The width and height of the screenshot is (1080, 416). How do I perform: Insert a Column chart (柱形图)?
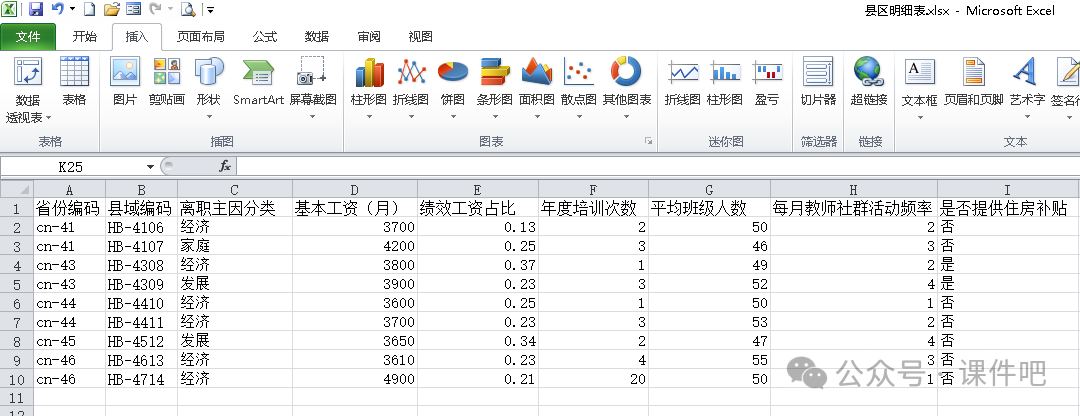369,88
